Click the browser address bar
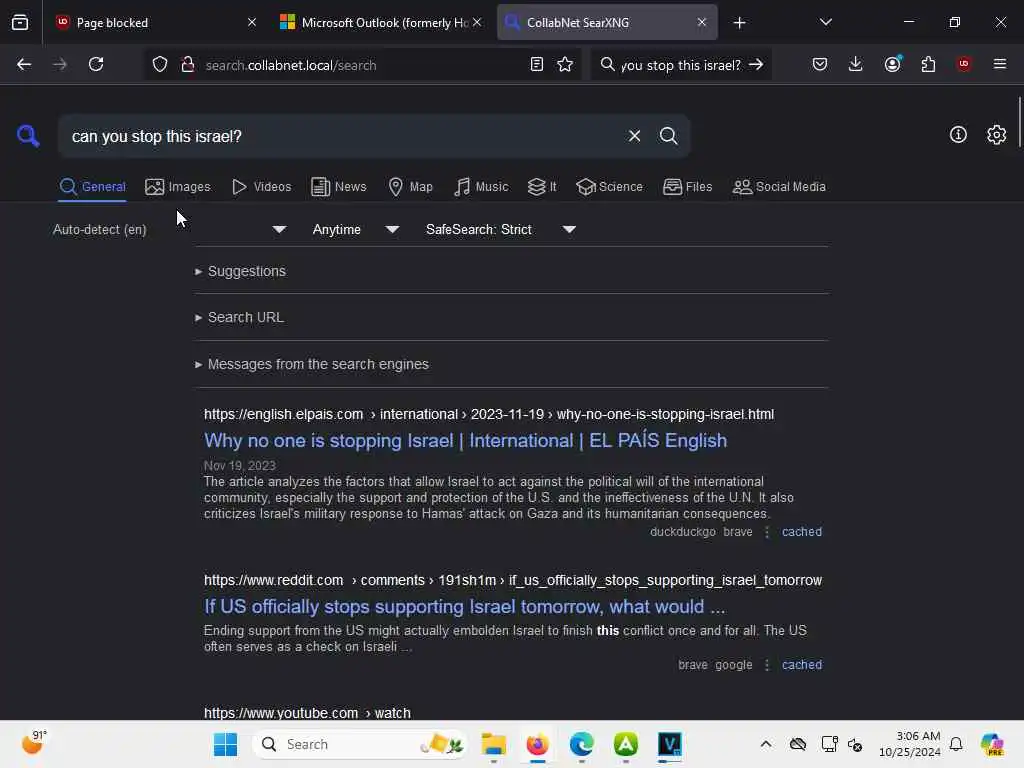 click(363, 65)
